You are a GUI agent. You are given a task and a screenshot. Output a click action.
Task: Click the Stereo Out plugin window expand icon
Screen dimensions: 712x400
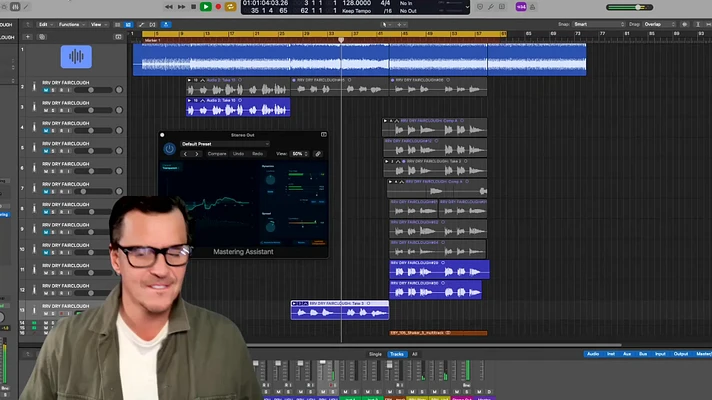click(x=324, y=135)
